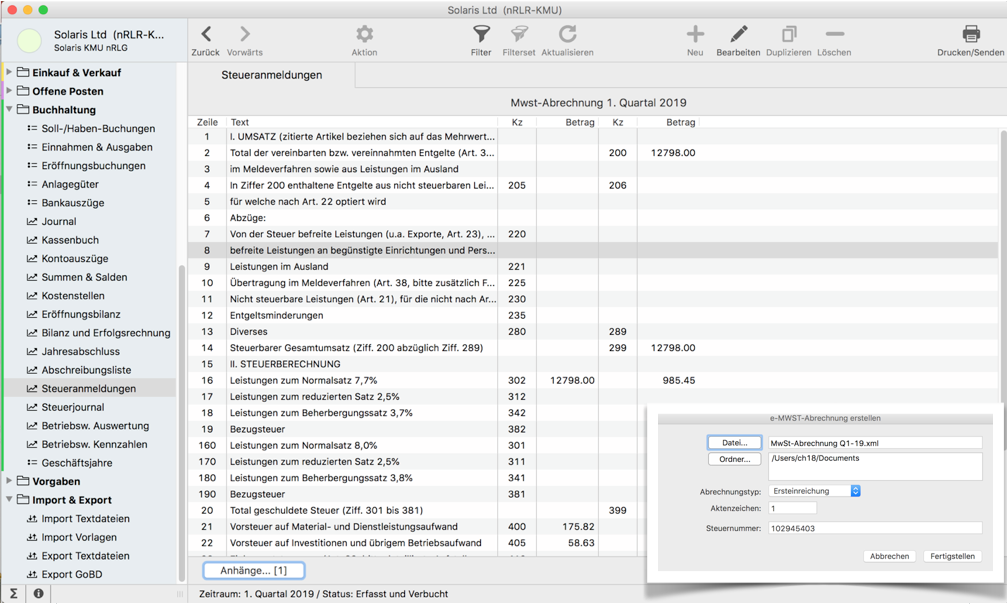Click the Filter funnel icon
Screen dimensions: 1007x604
pos(481,35)
